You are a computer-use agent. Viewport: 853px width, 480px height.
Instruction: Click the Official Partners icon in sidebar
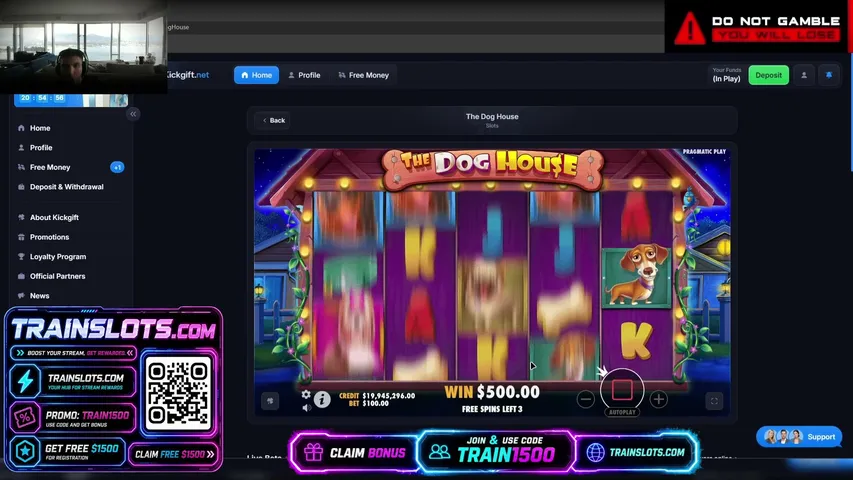point(21,276)
